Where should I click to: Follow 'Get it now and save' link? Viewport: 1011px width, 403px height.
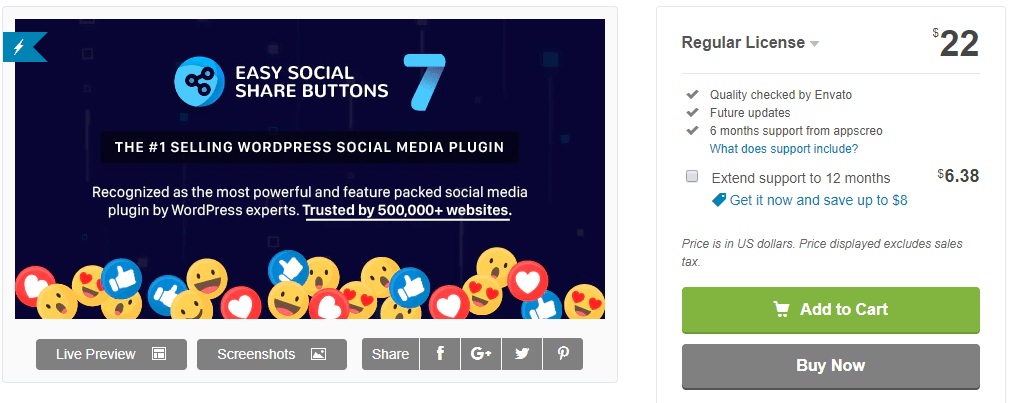(x=818, y=200)
